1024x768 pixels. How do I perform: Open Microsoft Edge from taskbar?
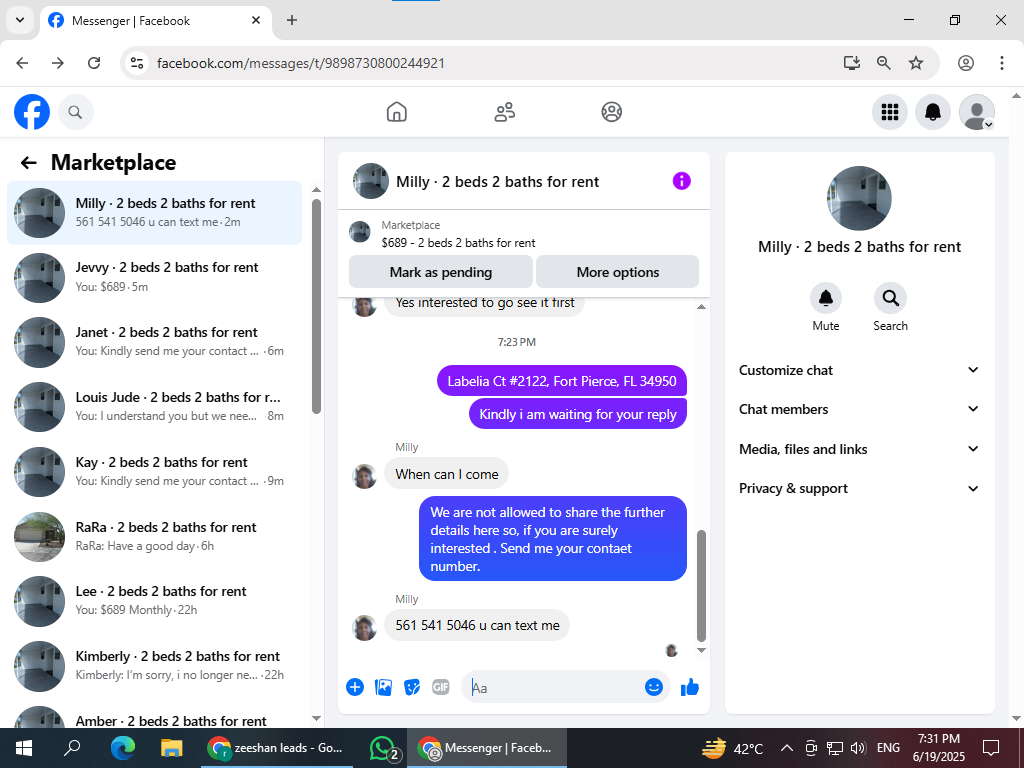pyautogui.click(x=122, y=748)
